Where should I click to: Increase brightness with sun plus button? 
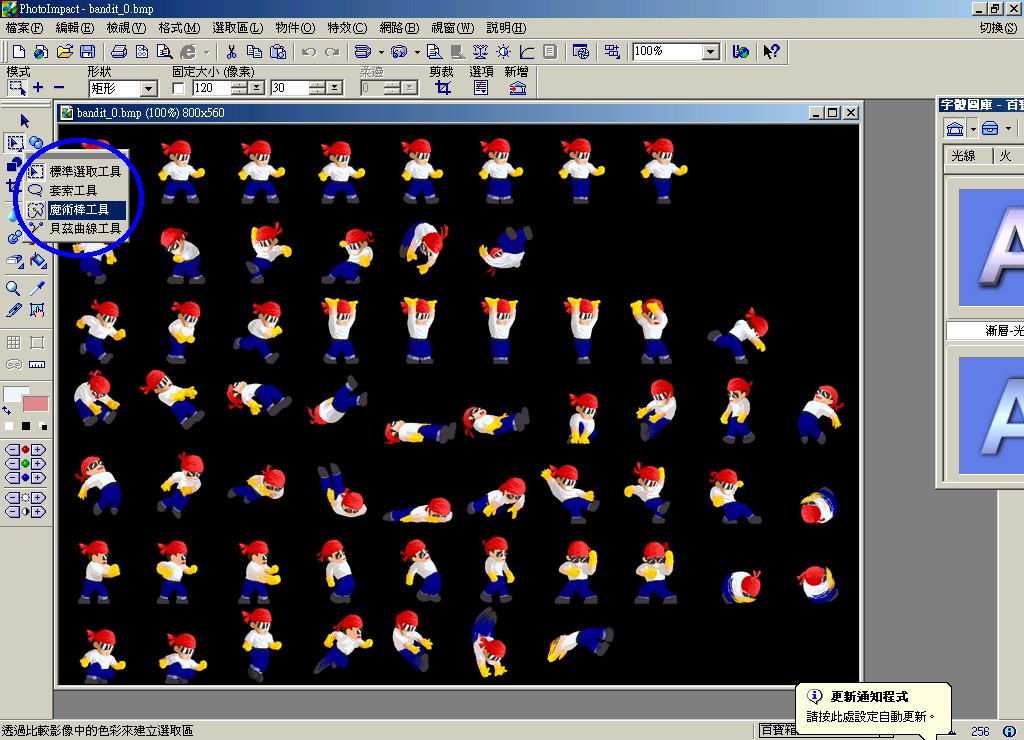[38, 498]
